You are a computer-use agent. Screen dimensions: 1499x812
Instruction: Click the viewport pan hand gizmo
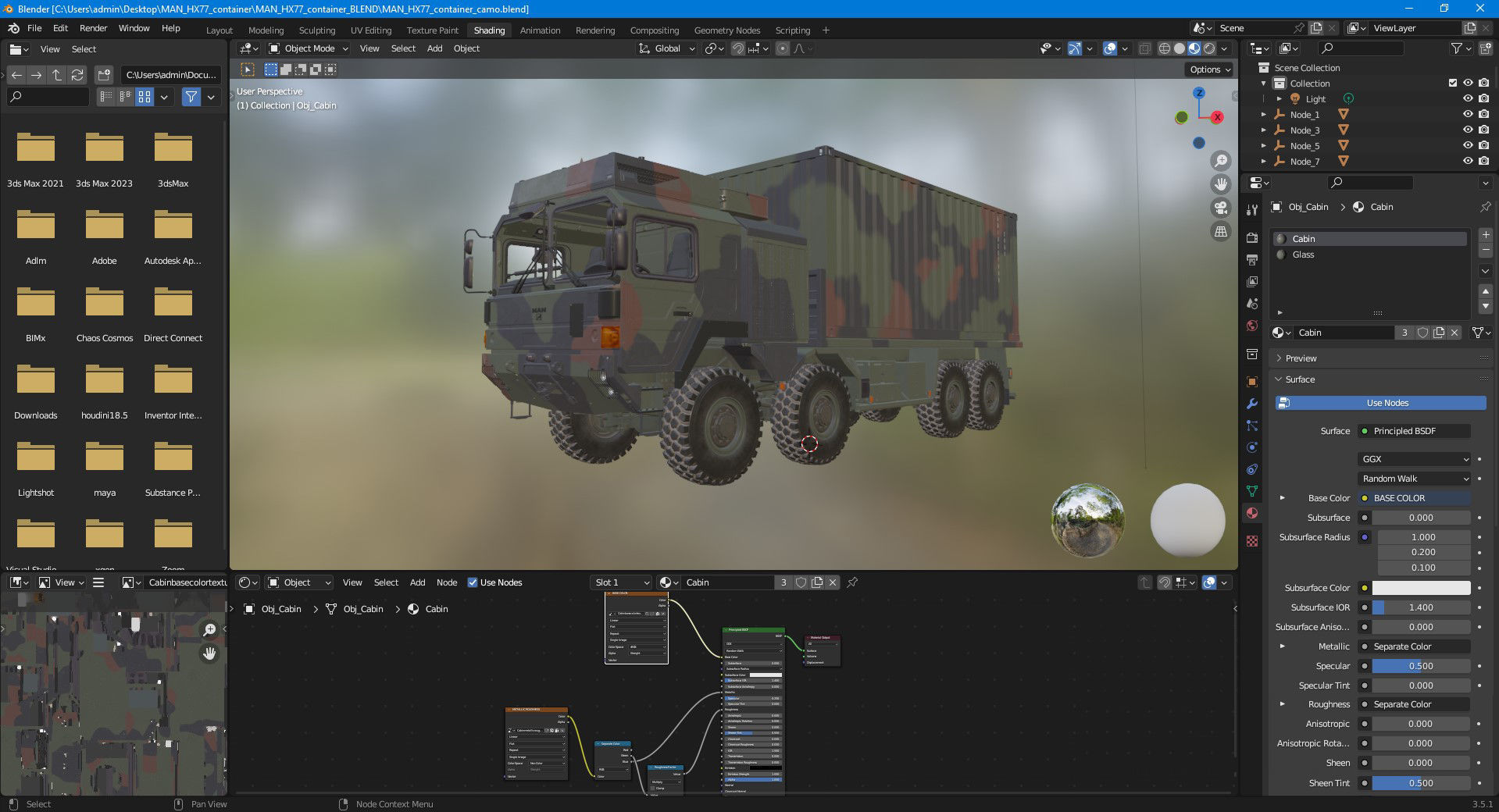(x=1220, y=184)
